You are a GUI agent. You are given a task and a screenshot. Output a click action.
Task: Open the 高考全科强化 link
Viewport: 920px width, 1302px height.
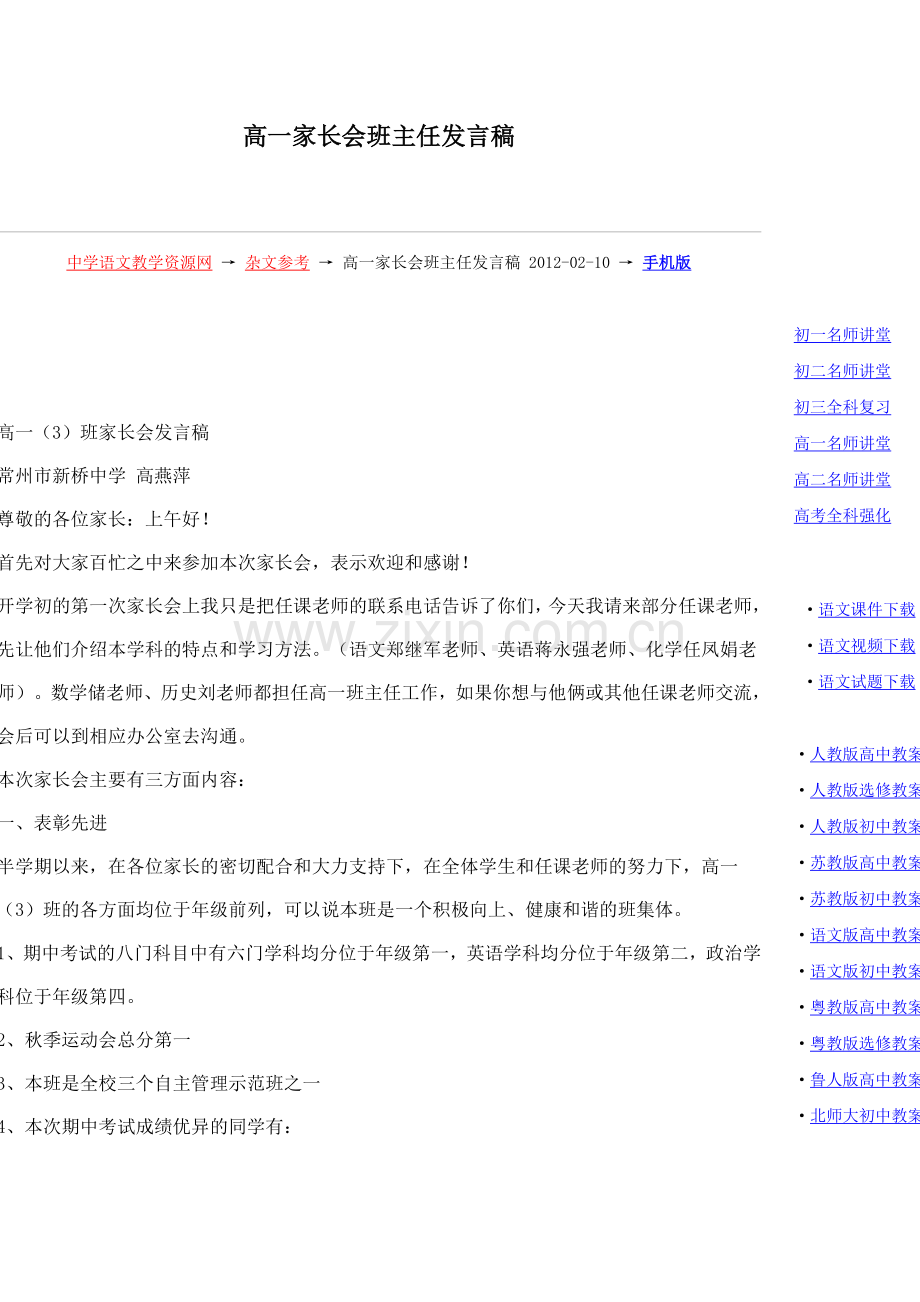click(x=842, y=516)
